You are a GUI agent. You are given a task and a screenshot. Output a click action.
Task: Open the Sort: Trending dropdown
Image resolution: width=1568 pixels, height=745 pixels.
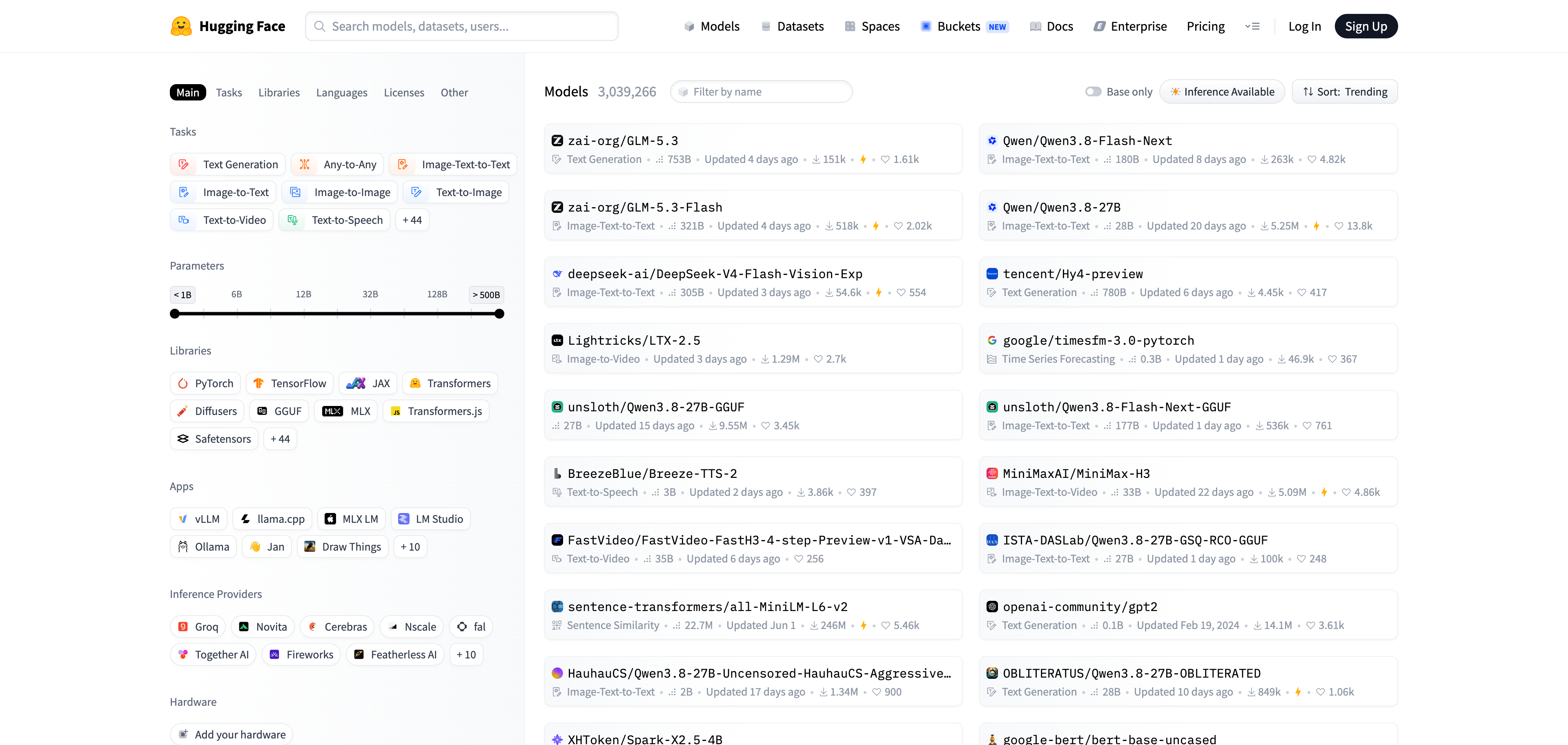click(1345, 92)
